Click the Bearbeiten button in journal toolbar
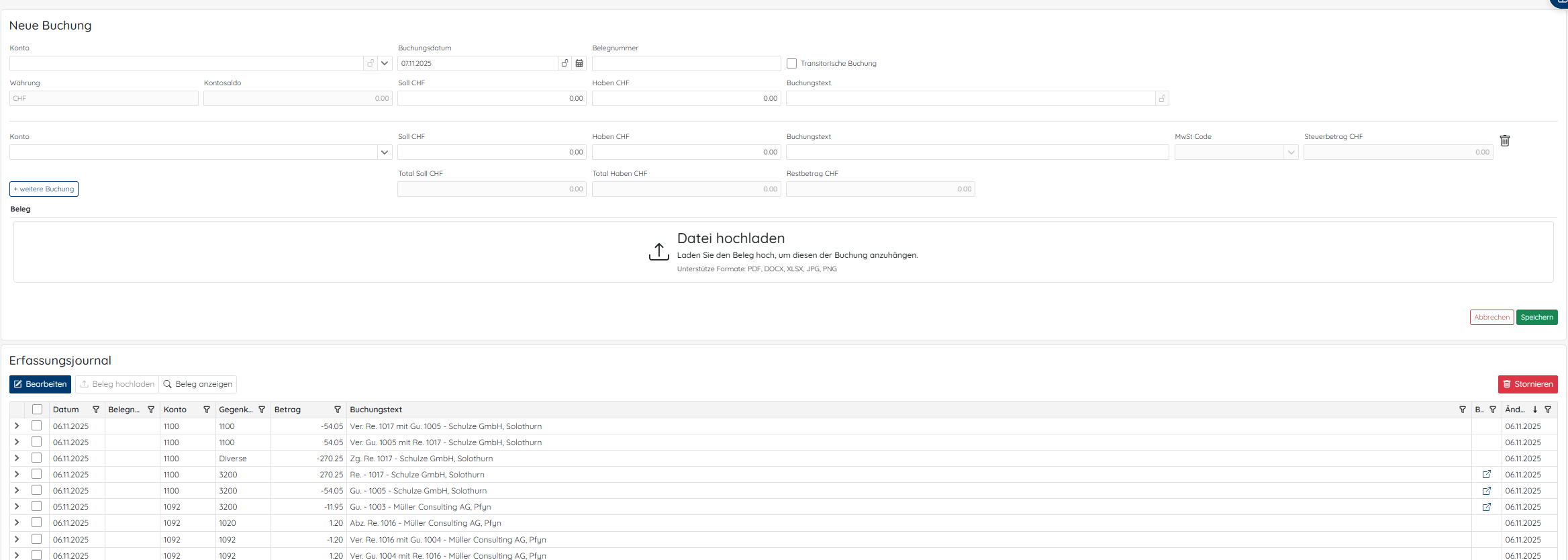Screen dimensions: 1568x560 [x=40, y=384]
